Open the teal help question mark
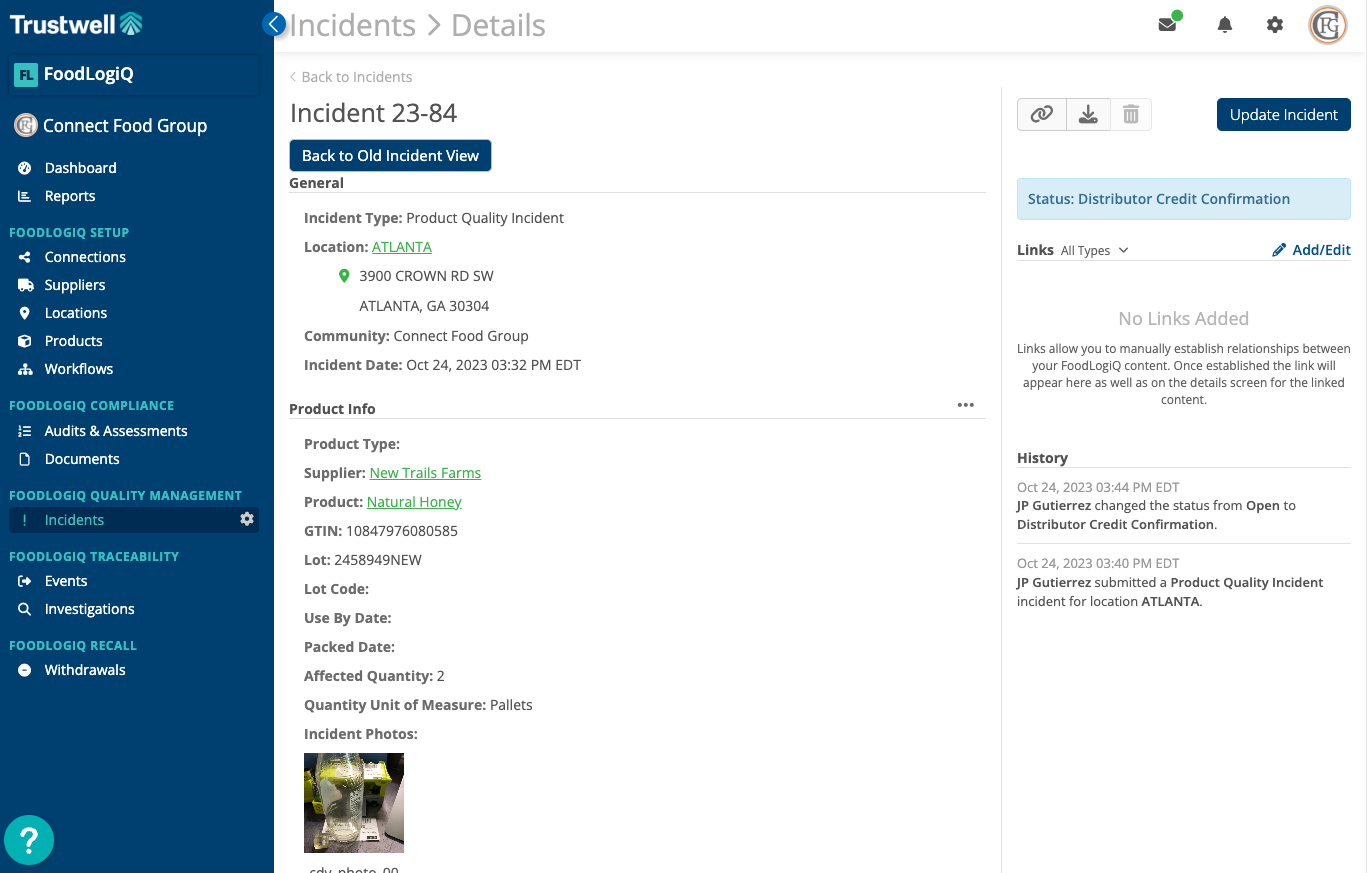Screen dimensions: 1367x873 (x=29, y=840)
